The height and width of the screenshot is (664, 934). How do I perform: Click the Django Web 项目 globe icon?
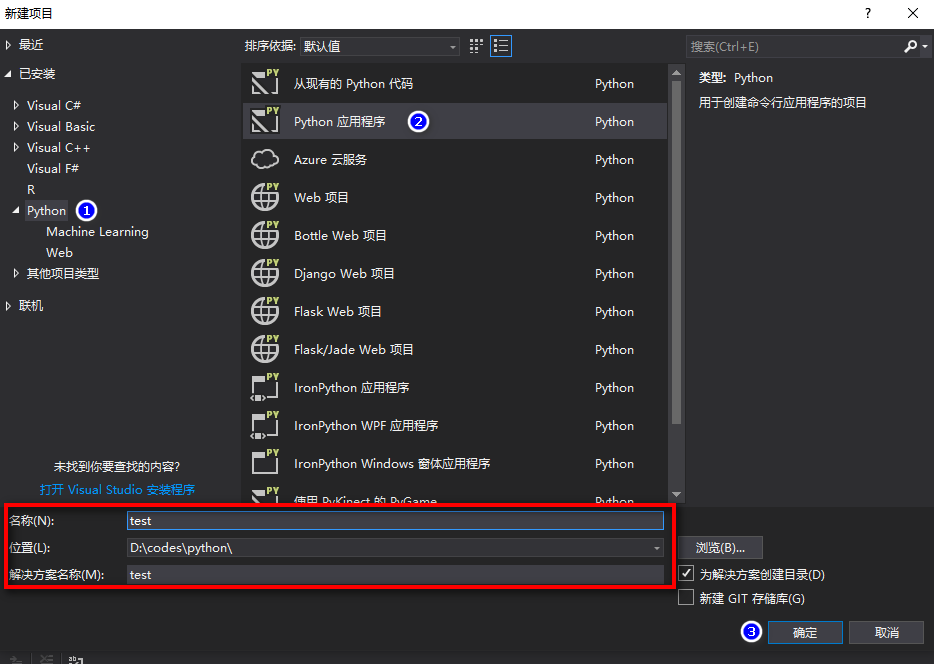(265, 273)
